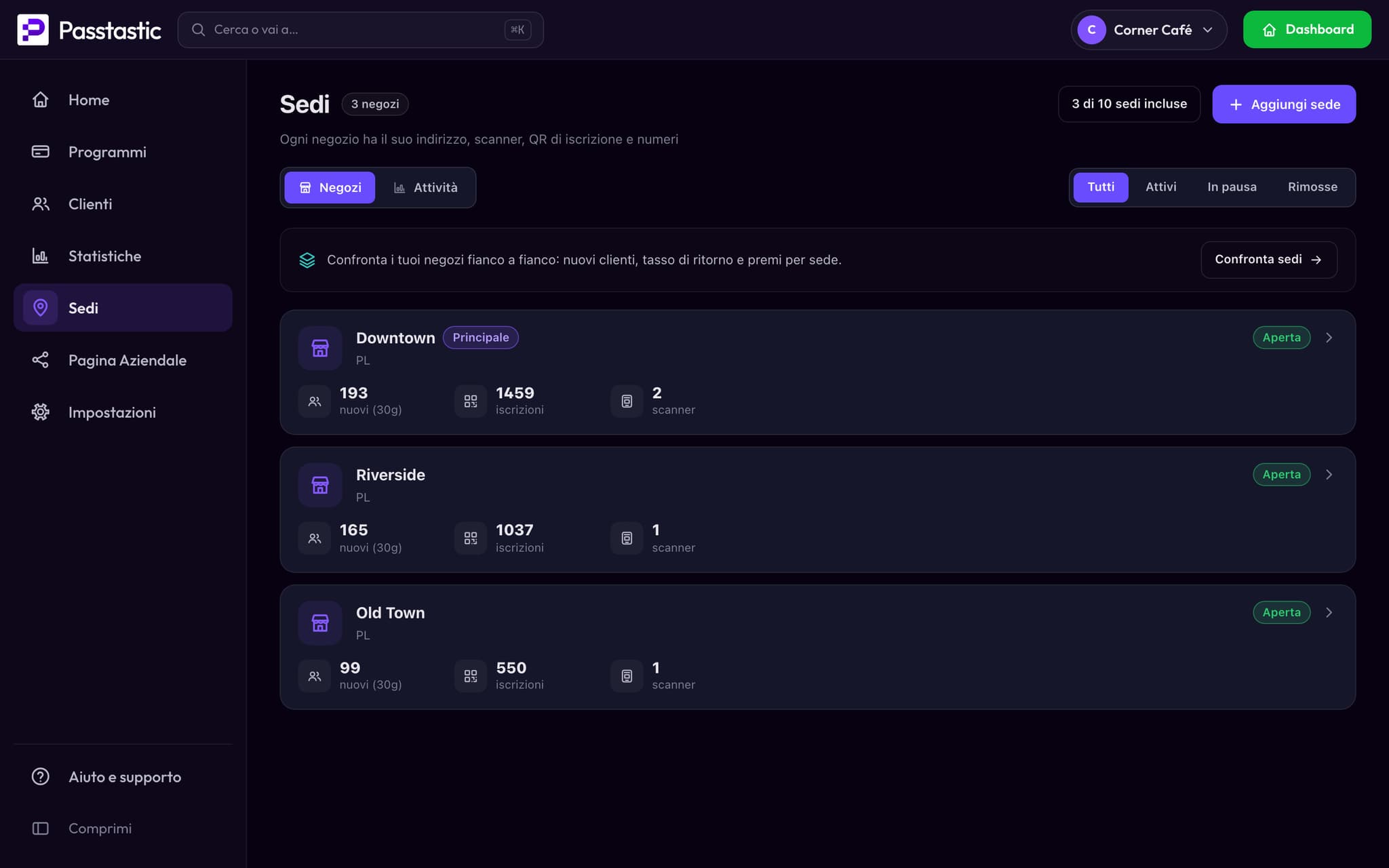Select the Negozi tab
This screenshot has width=1389, height=868.
tap(330, 188)
